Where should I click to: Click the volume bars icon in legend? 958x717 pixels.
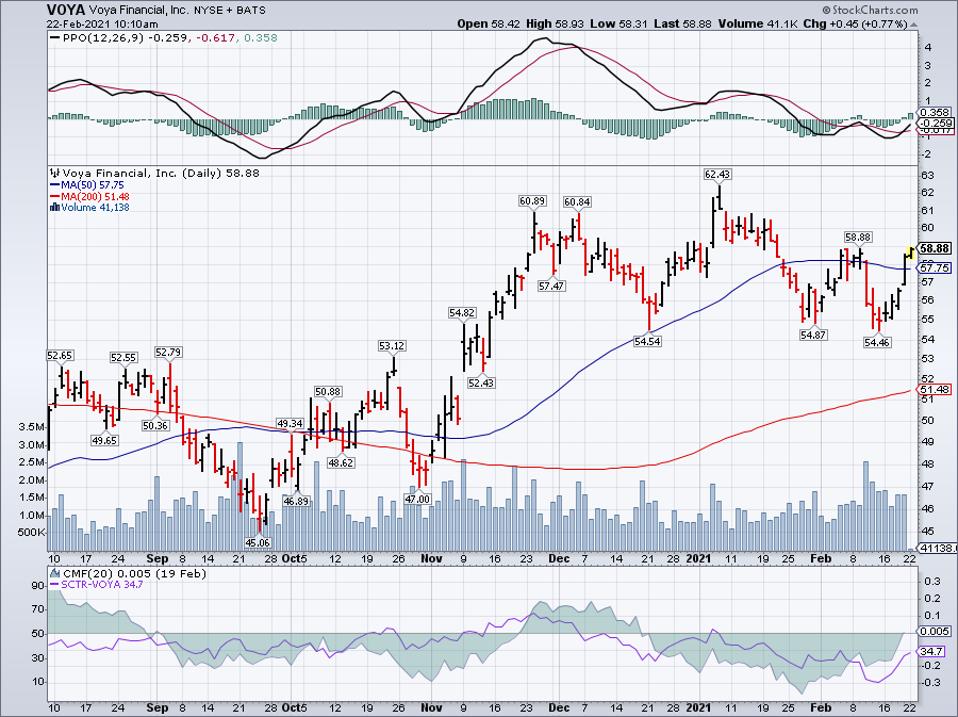click(54, 208)
